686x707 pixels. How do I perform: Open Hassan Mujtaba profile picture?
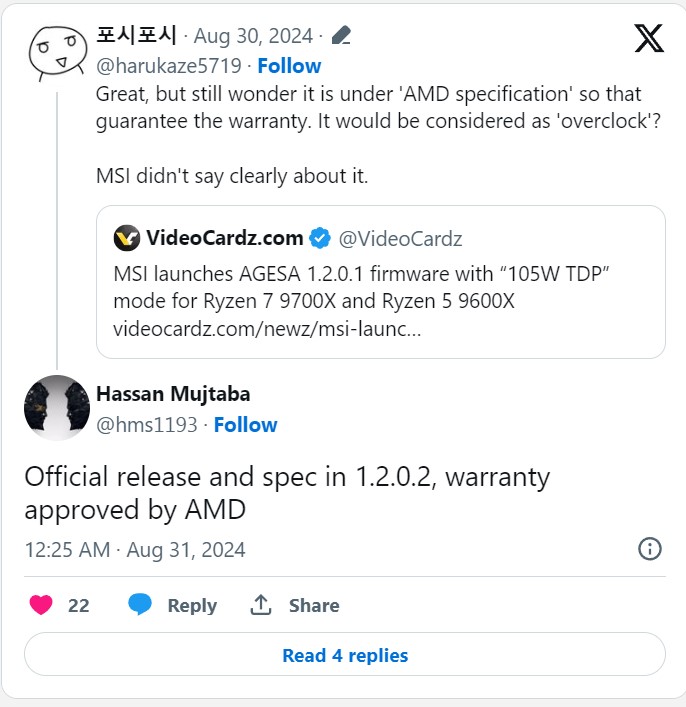tap(57, 408)
